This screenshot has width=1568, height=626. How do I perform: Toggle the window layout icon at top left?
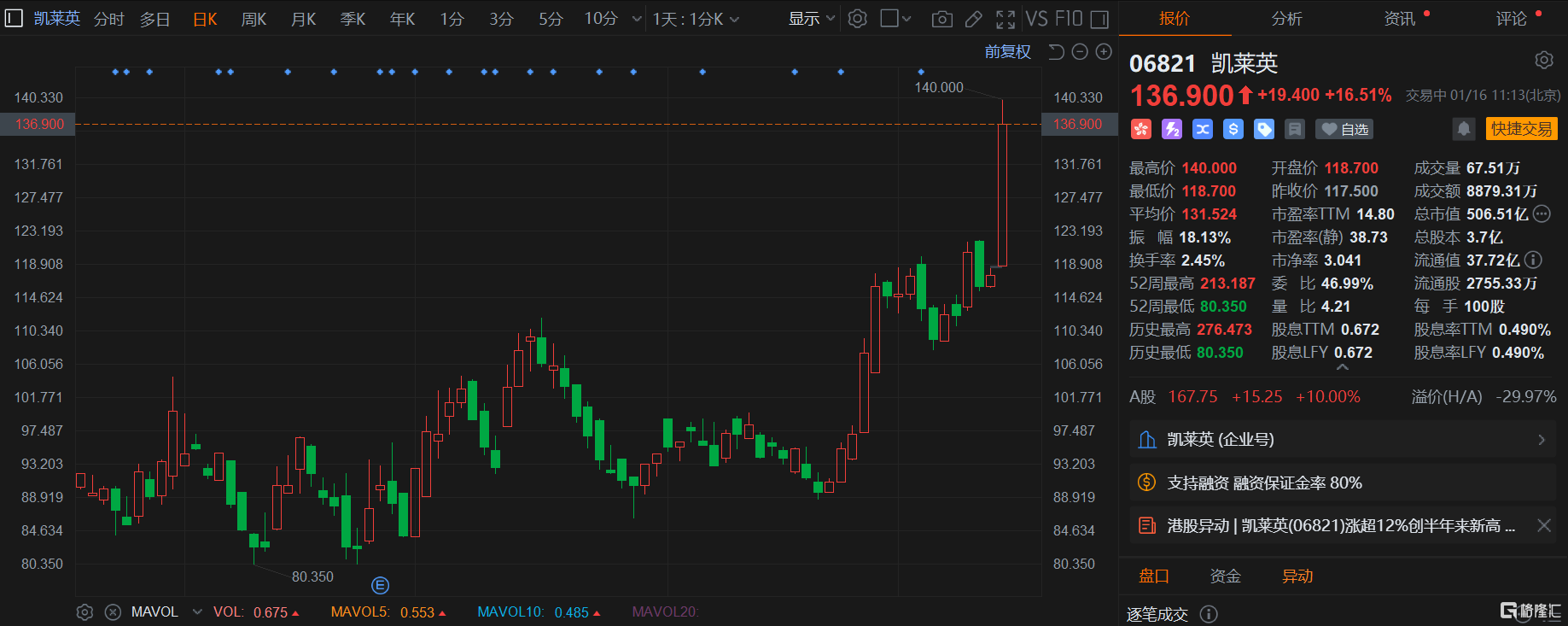[14, 18]
